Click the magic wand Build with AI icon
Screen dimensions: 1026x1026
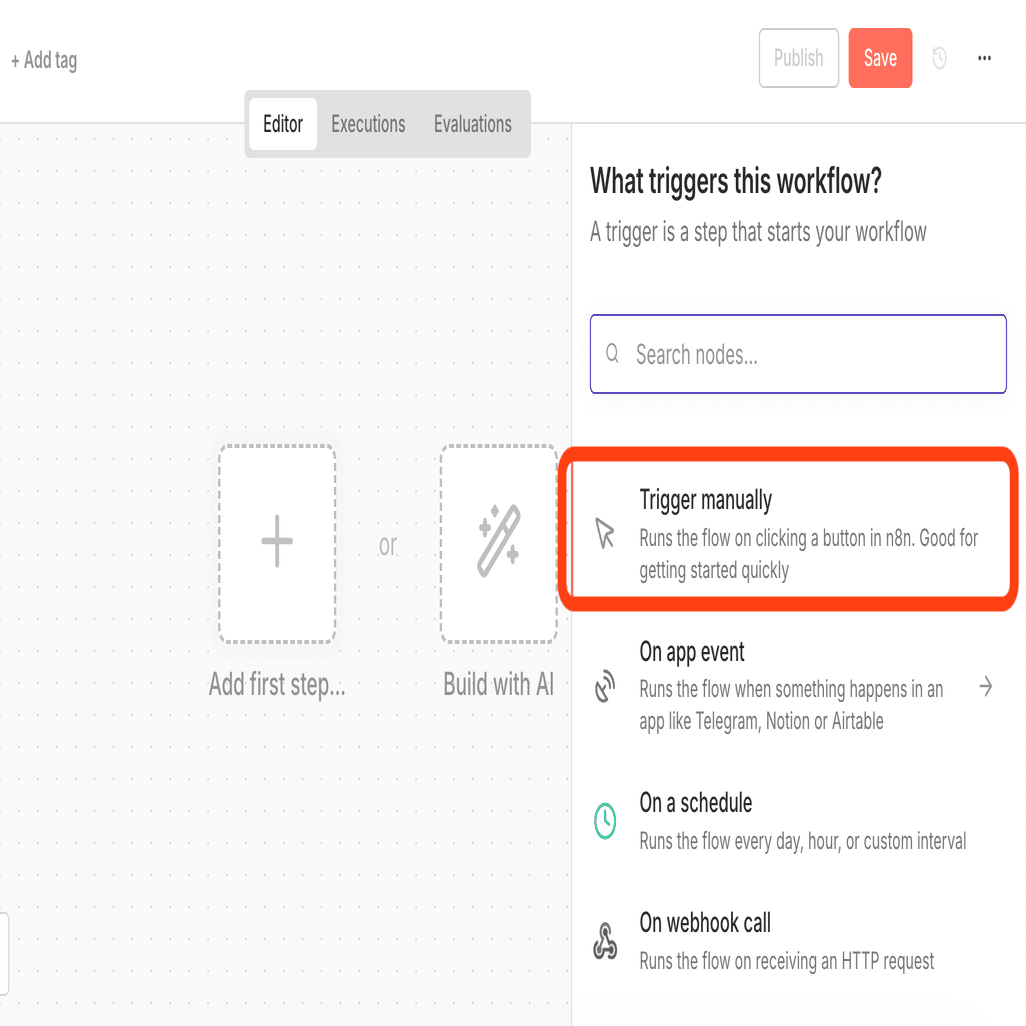pos(498,543)
